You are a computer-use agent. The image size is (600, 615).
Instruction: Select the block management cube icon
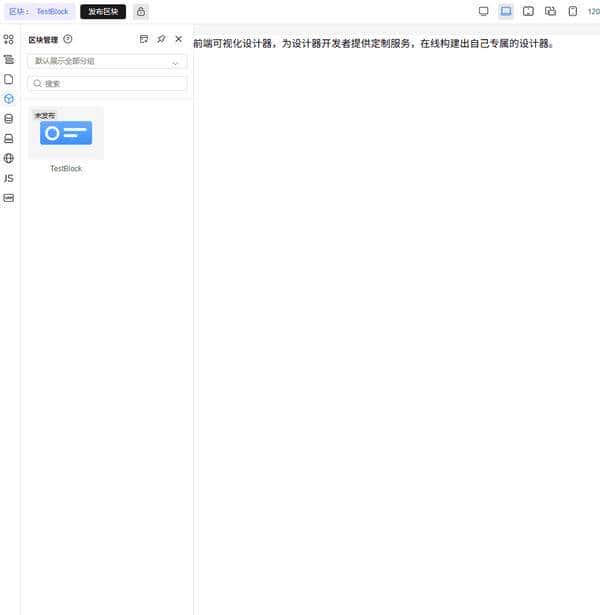9,99
